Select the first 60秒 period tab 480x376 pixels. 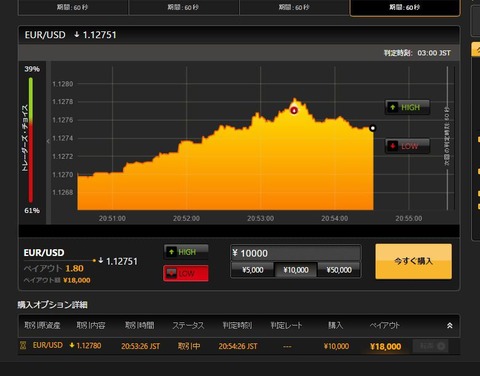click(73, 7)
